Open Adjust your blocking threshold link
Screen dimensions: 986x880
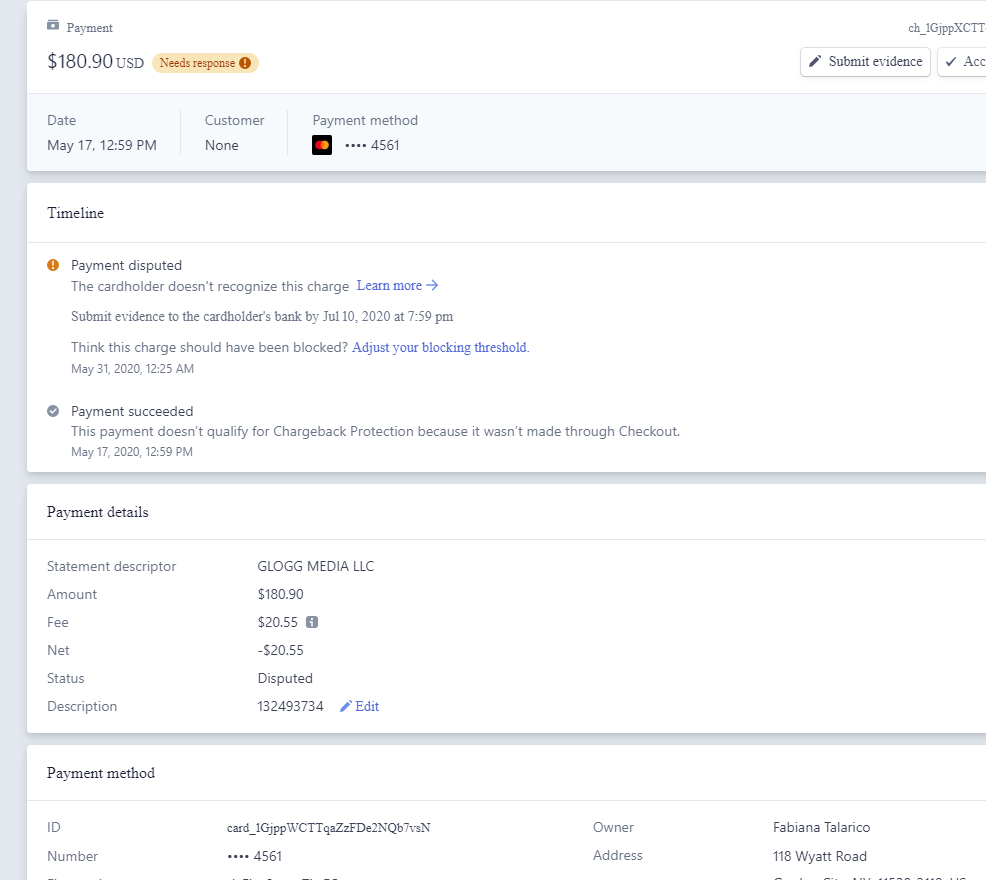coord(440,348)
